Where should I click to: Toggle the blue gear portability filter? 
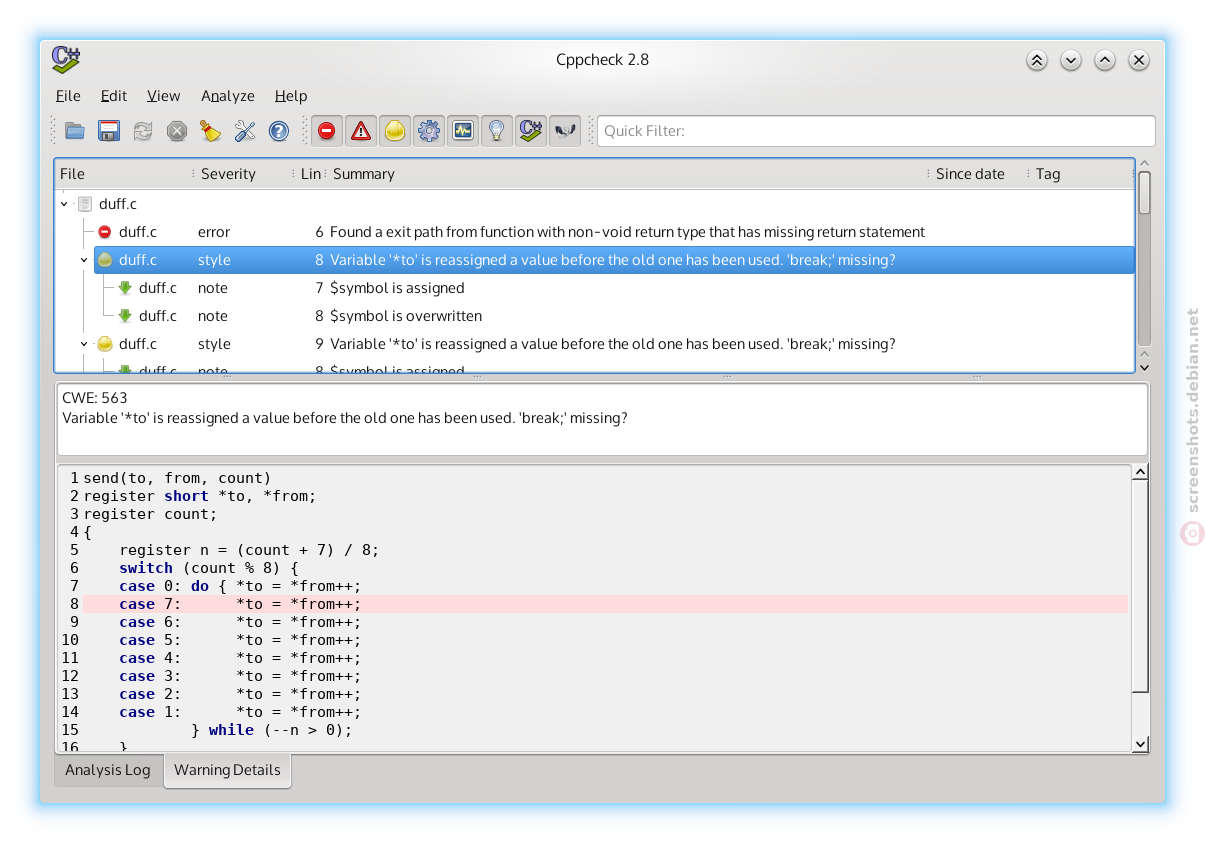[x=429, y=131]
